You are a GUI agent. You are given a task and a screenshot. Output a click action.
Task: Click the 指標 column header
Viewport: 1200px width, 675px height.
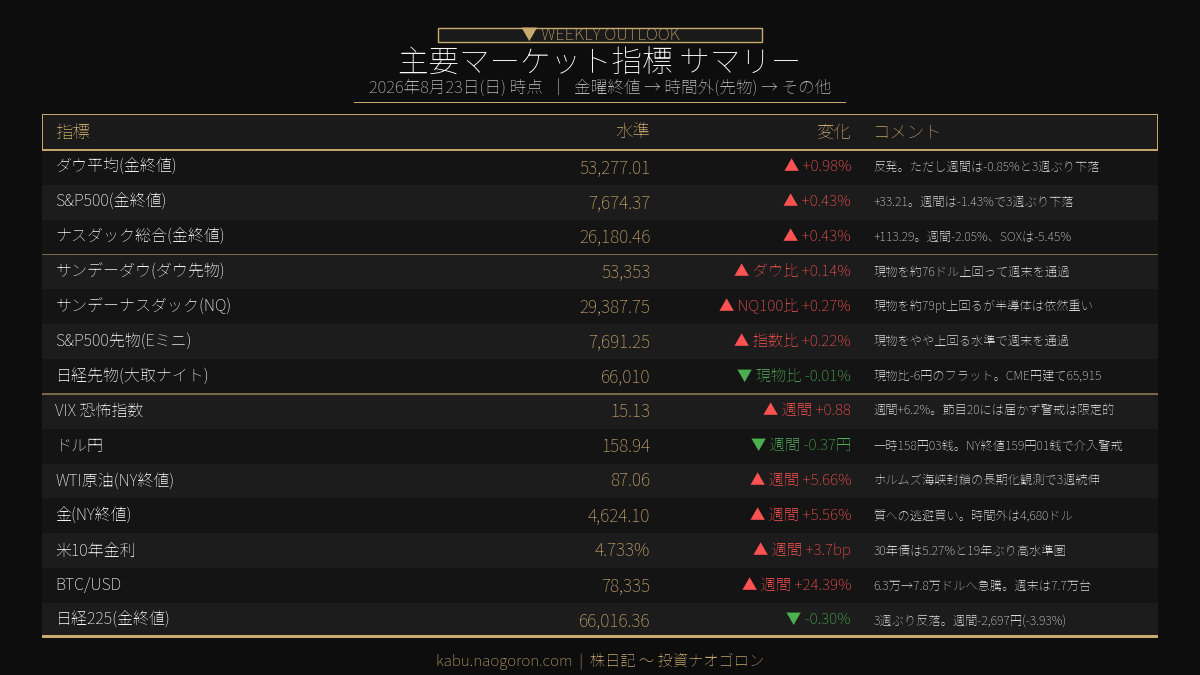click(x=73, y=132)
